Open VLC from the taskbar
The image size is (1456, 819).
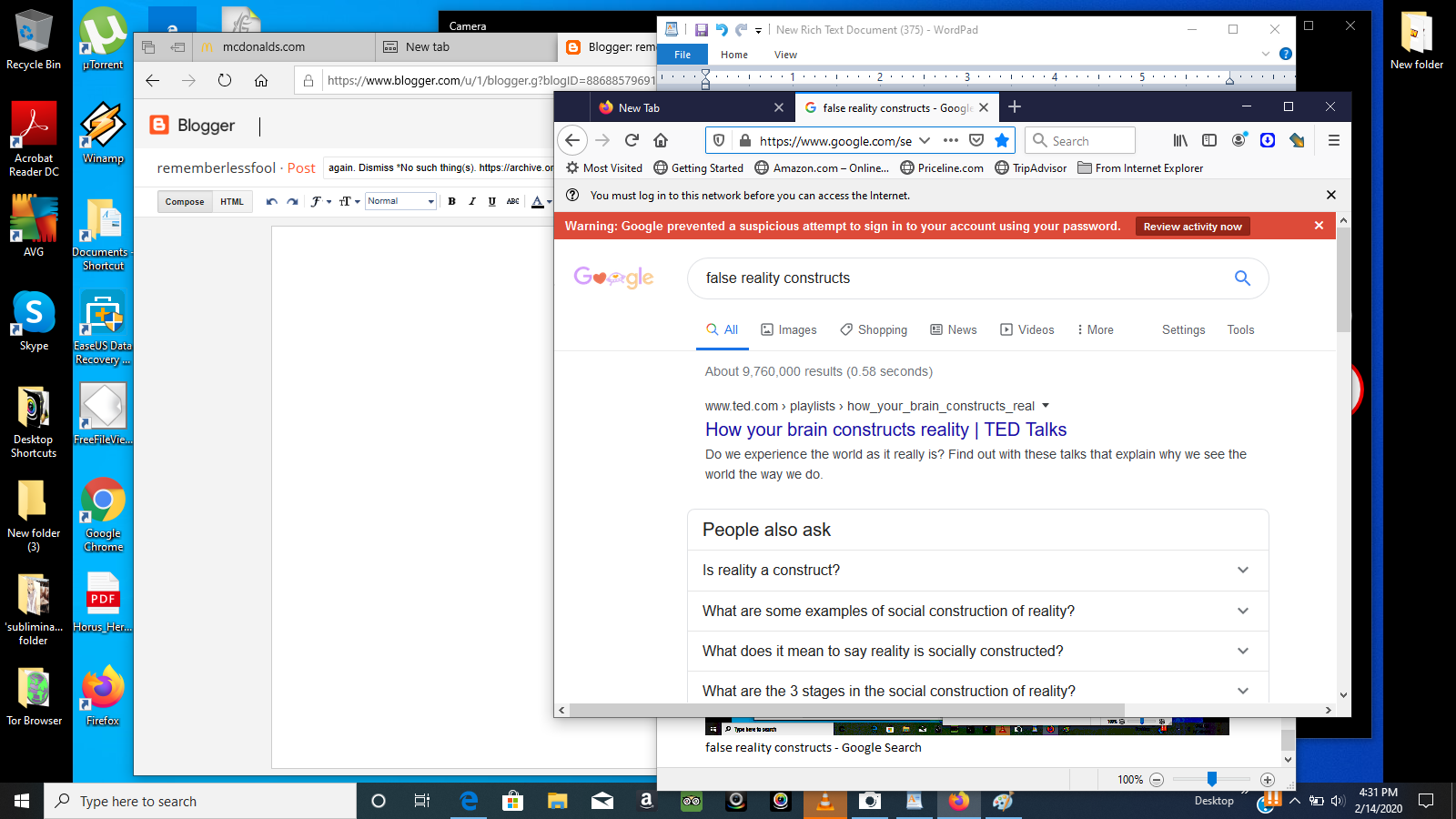[x=825, y=801]
